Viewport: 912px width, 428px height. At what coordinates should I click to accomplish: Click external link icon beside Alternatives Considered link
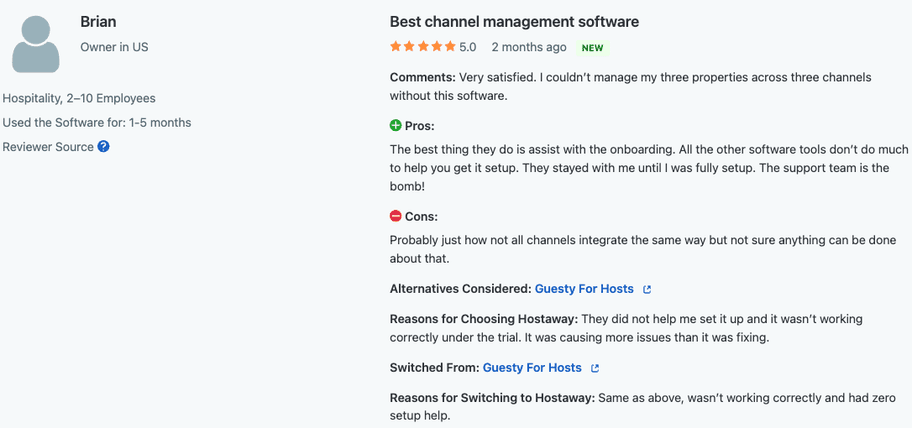click(x=647, y=289)
